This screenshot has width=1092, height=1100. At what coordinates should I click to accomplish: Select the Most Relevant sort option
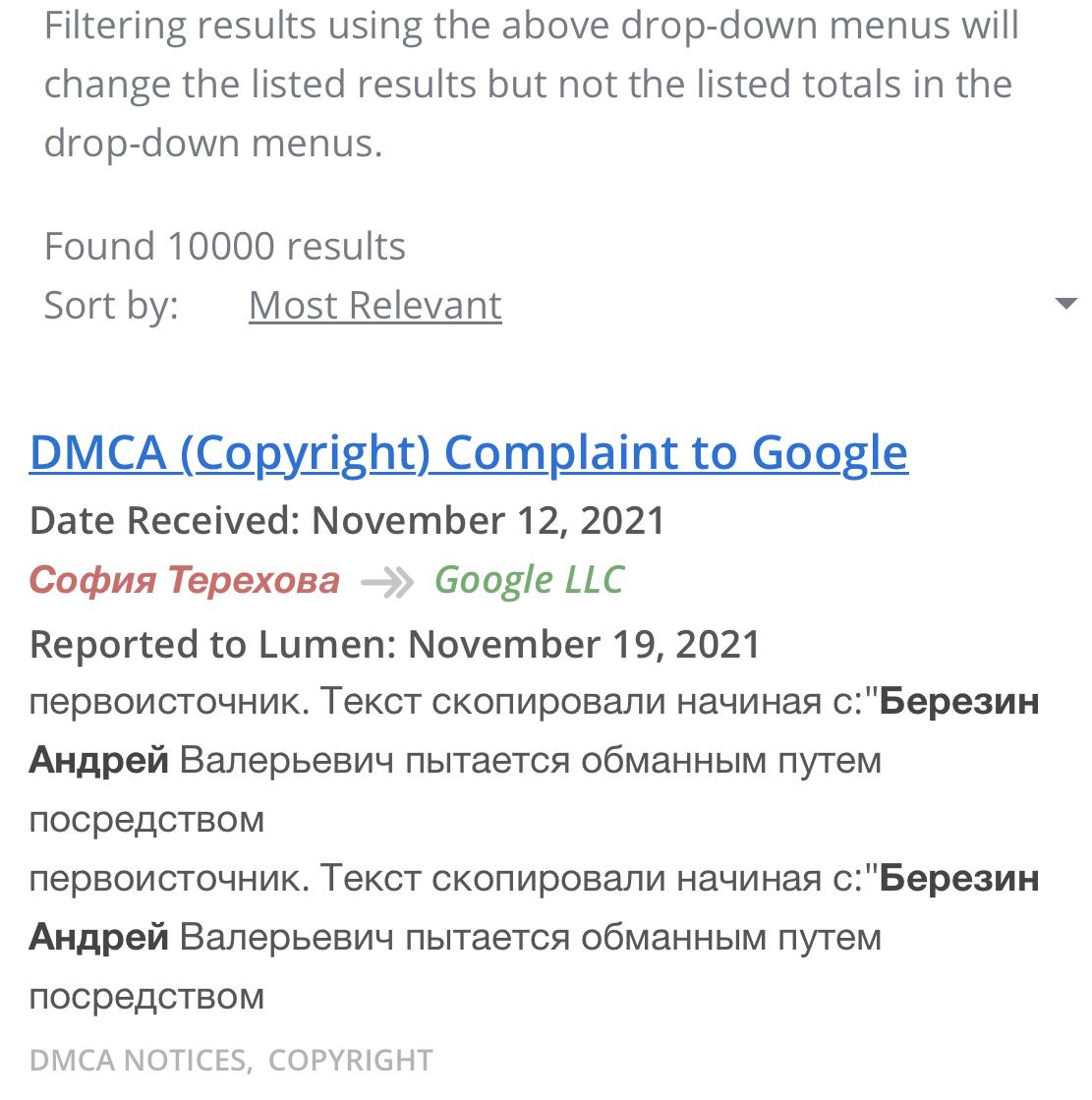point(374,306)
